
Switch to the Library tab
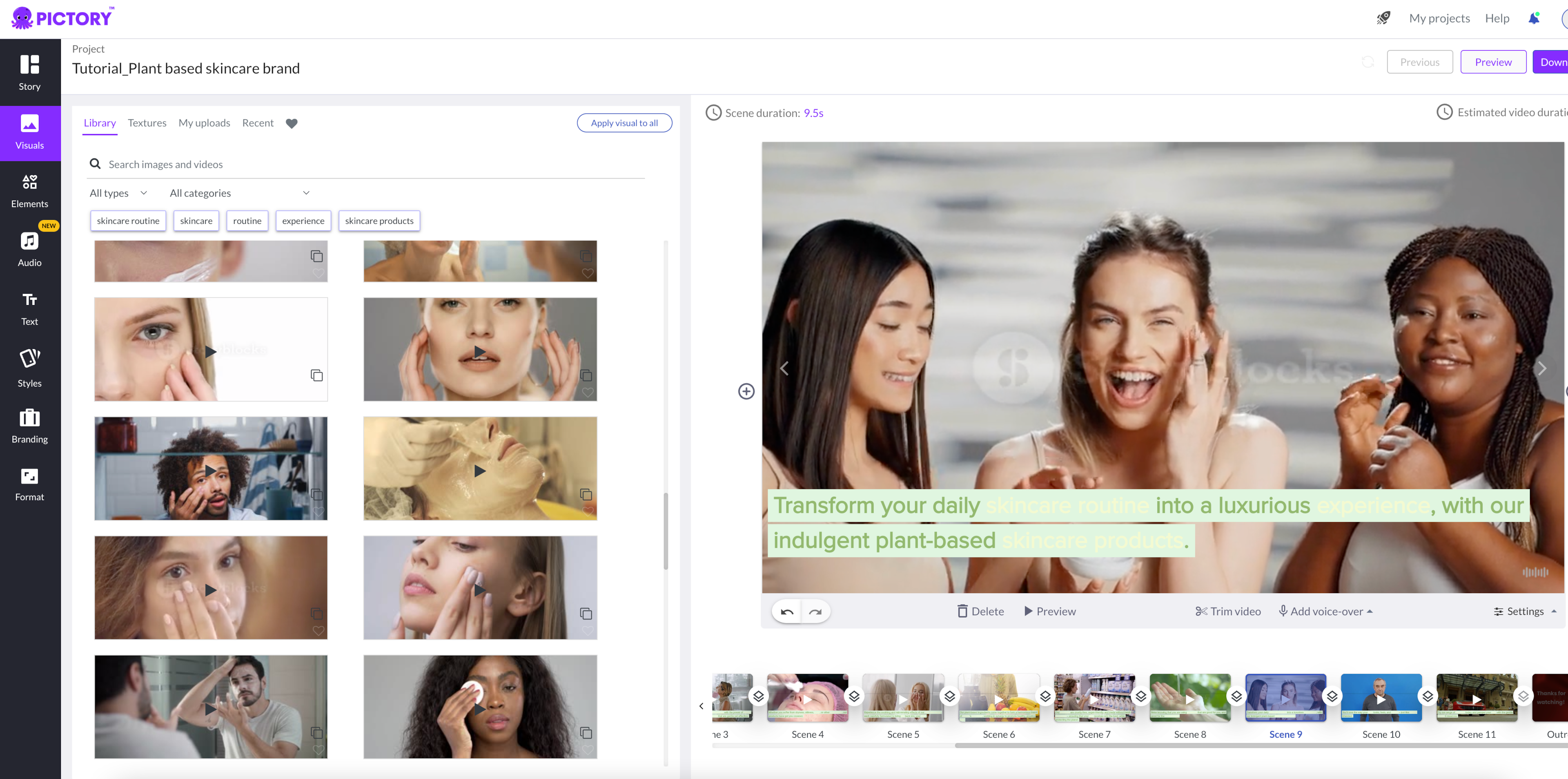pos(100,123)
